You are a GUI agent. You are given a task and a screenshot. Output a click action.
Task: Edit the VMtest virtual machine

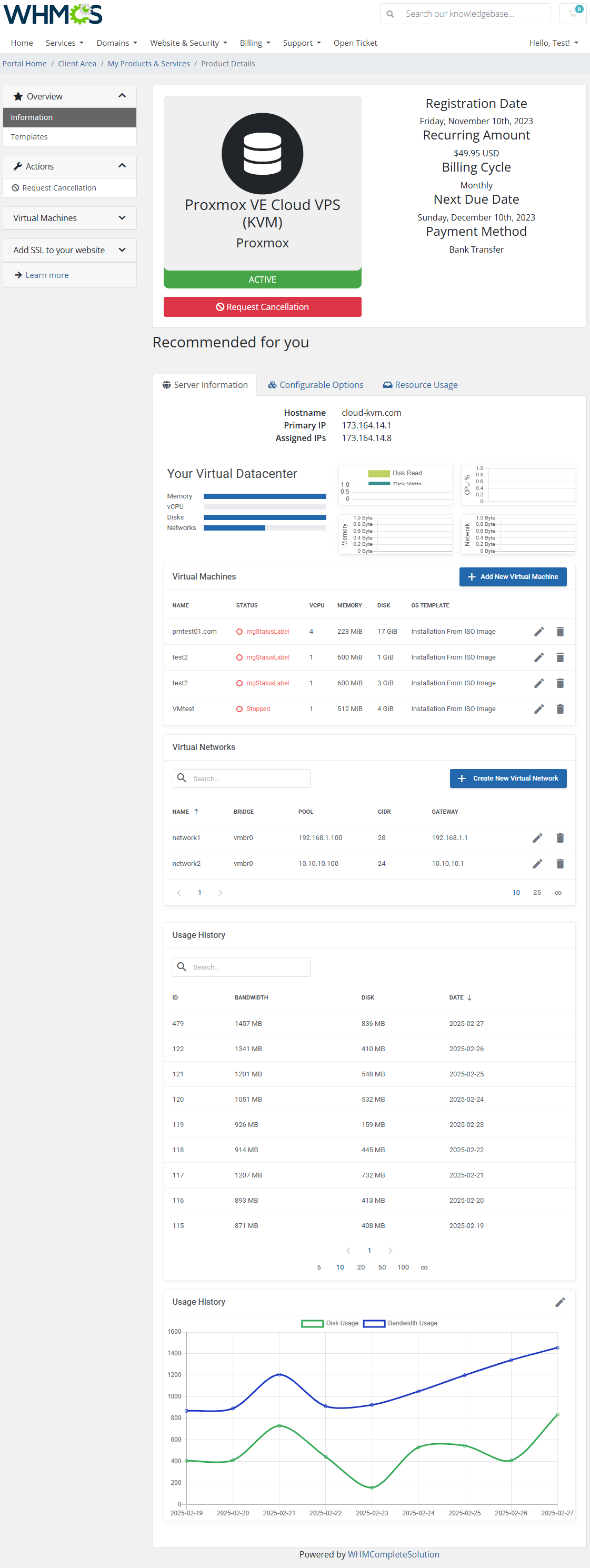tap(539, 709)
